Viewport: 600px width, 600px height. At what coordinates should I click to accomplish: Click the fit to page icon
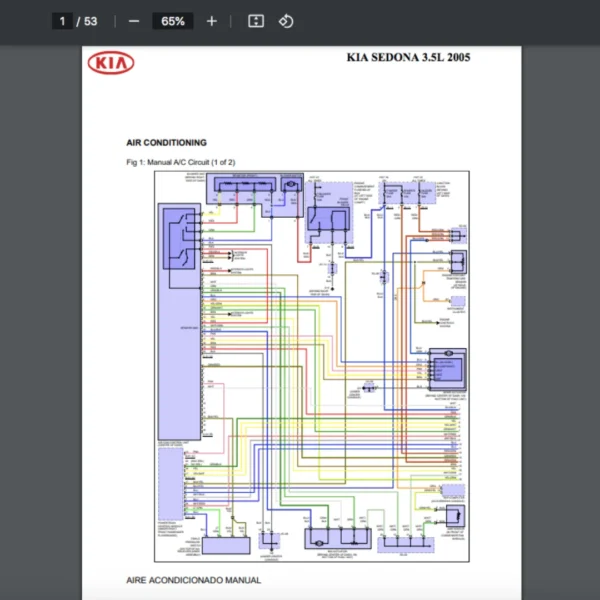pos(256,21)
